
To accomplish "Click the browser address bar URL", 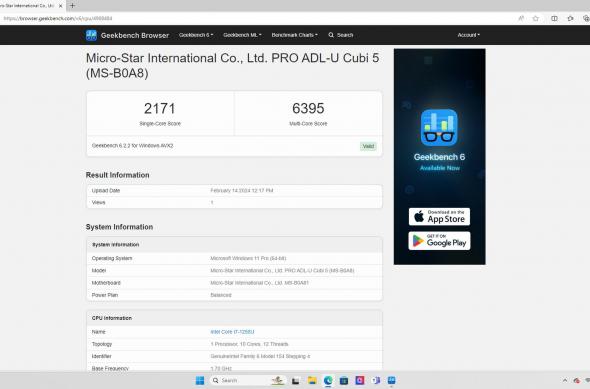I will (58, 18).
